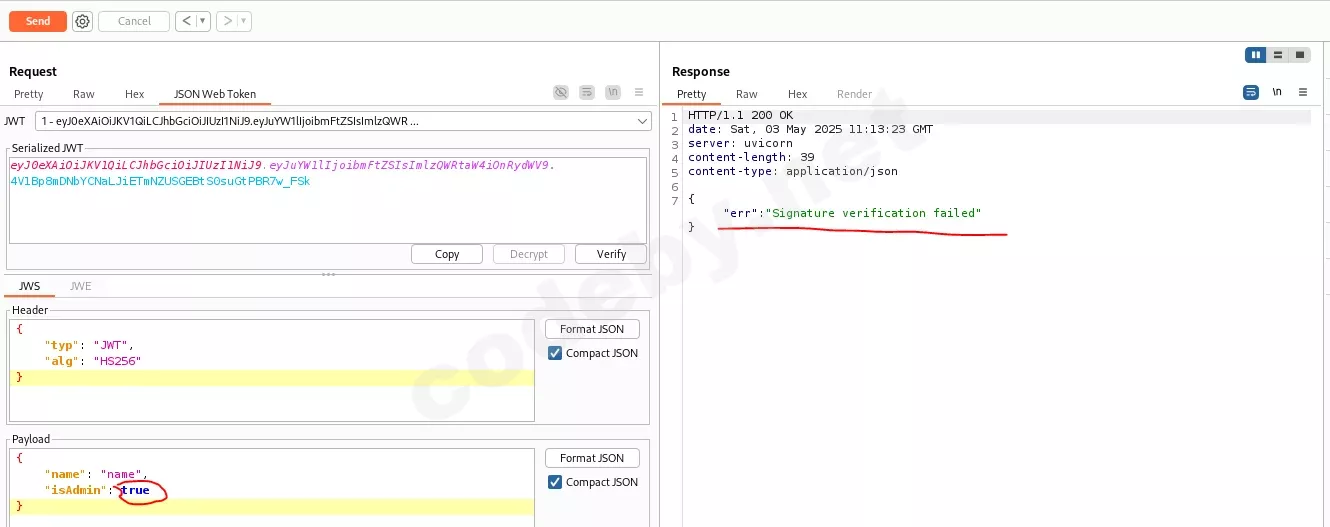Switch response view to Hex tab
The height and width of the screenshot is (527, 1330).
797,94
